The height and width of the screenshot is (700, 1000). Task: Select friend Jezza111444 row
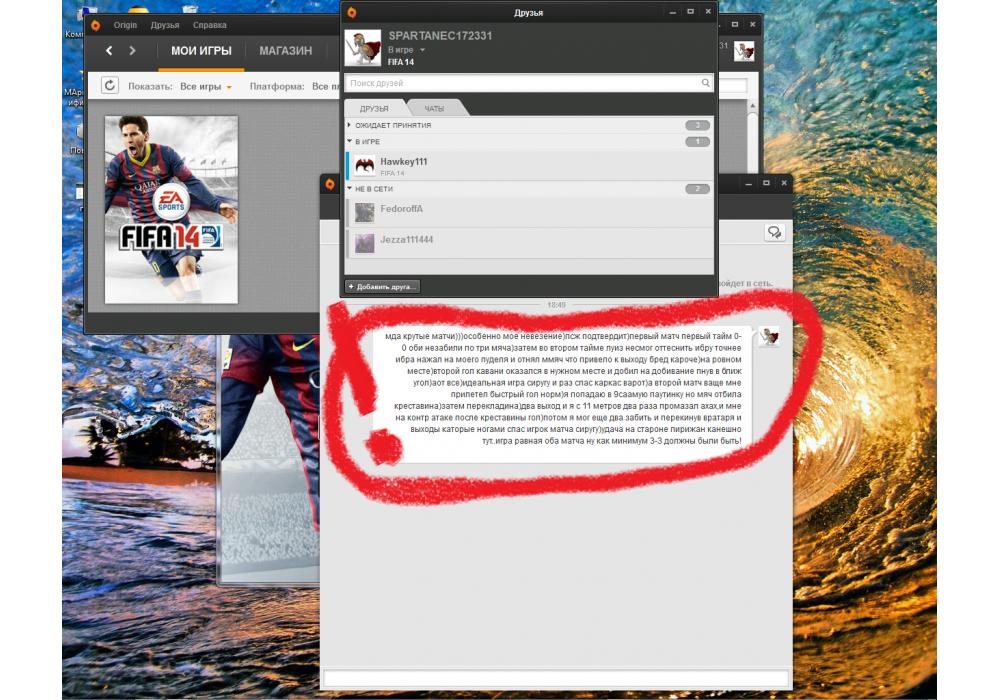pyautogui.click(x=529, y=243)
